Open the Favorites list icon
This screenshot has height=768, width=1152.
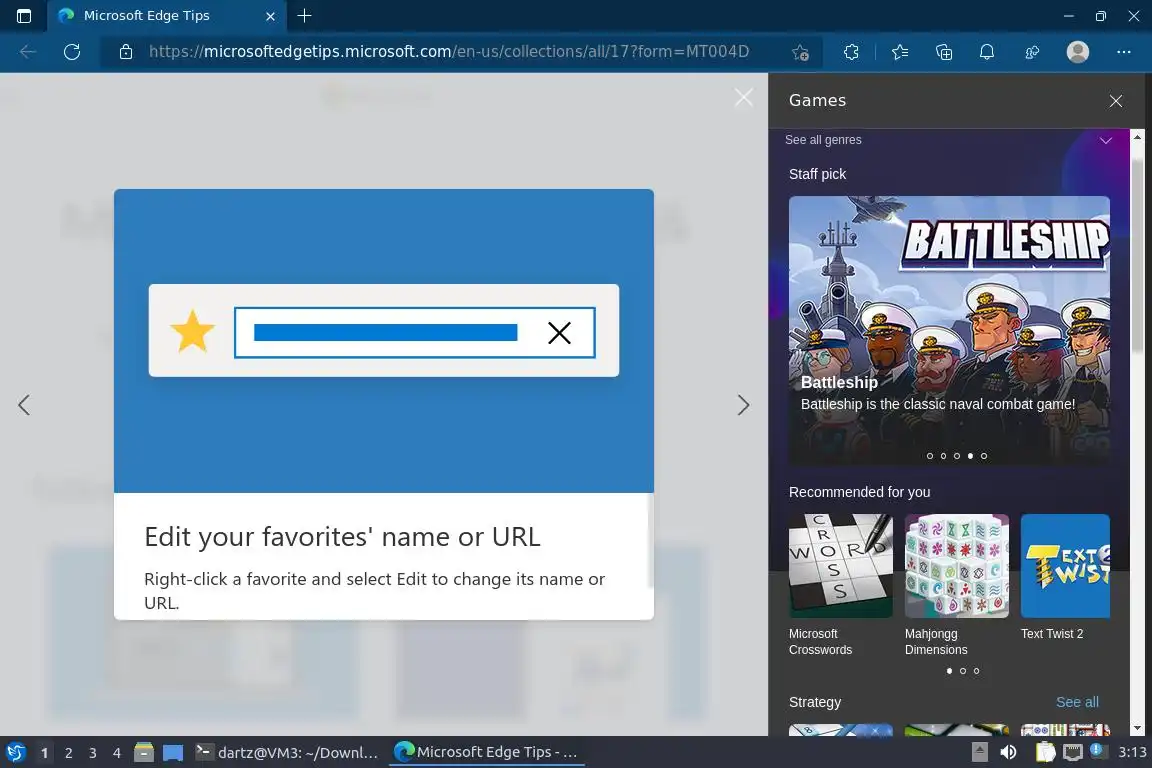tap(900, 51)
